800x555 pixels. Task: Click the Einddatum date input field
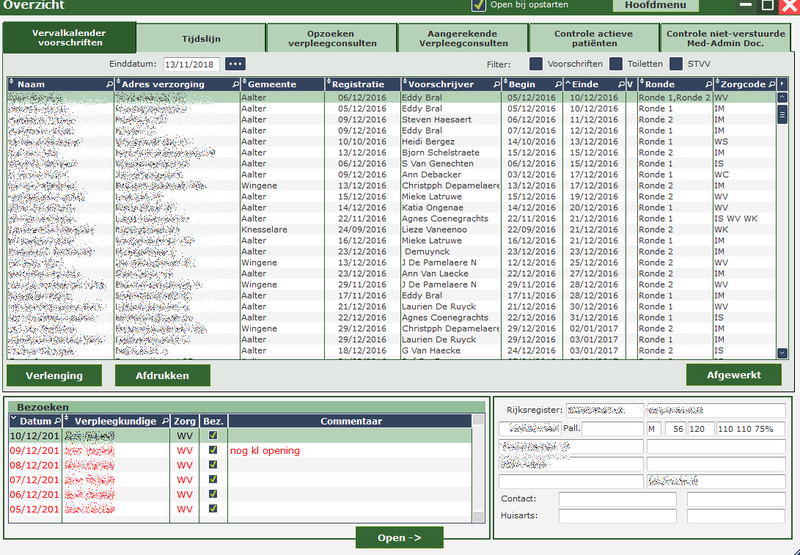(x=191, y=64)
